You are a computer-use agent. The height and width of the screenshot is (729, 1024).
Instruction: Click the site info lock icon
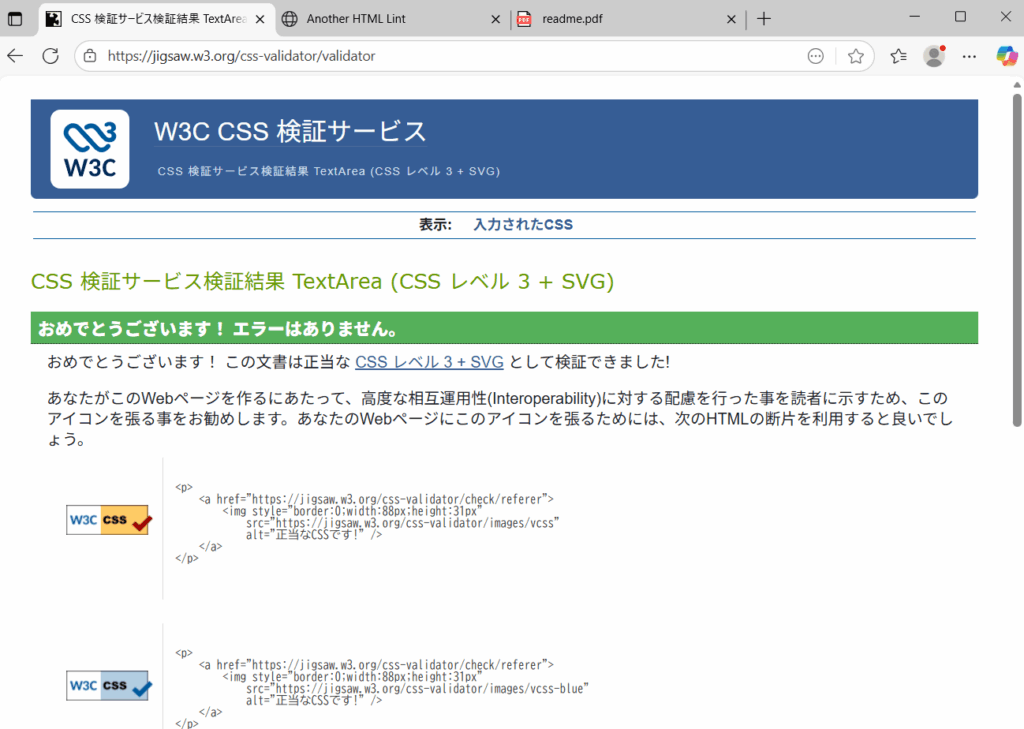click(x=90, y=56)
